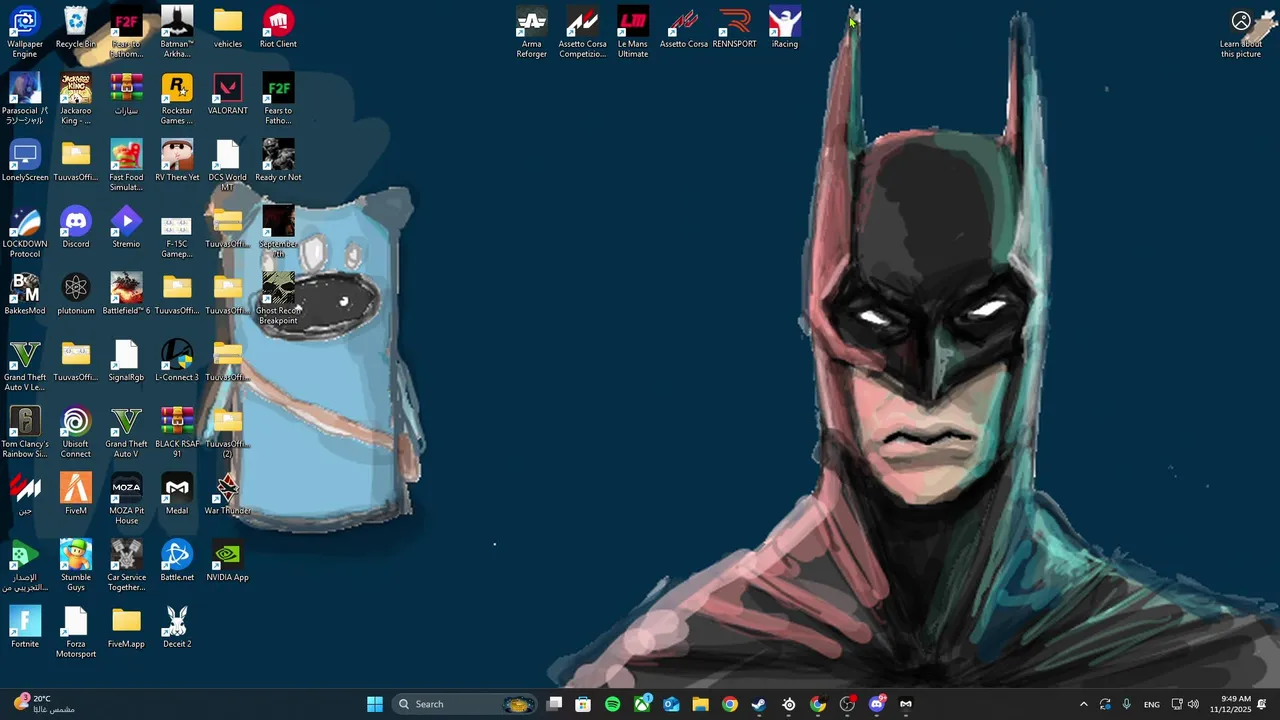
Task: Launch Stumble Guys from the desktop
Action: click(76, 566)
